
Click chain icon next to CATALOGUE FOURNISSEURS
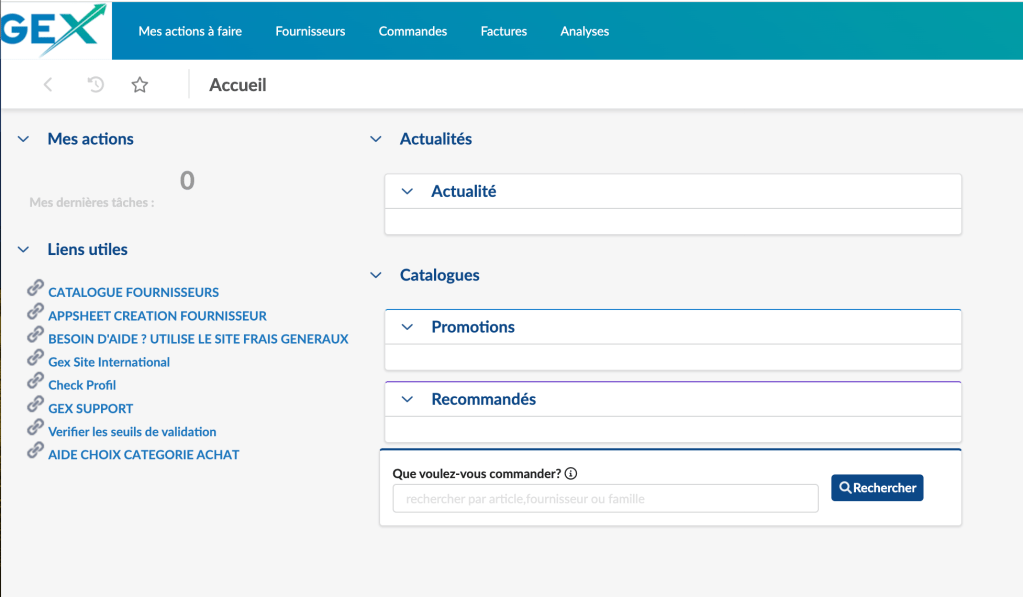36,288
